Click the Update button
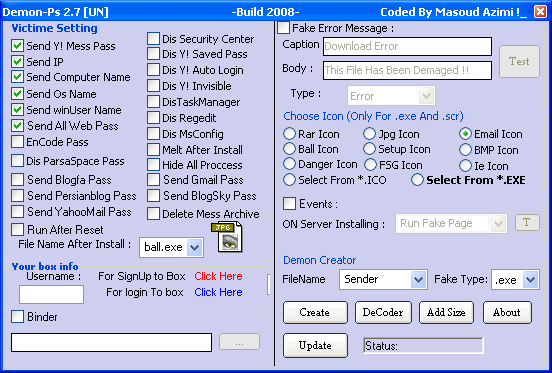This screenshot has height=373, width=552. 315,345
